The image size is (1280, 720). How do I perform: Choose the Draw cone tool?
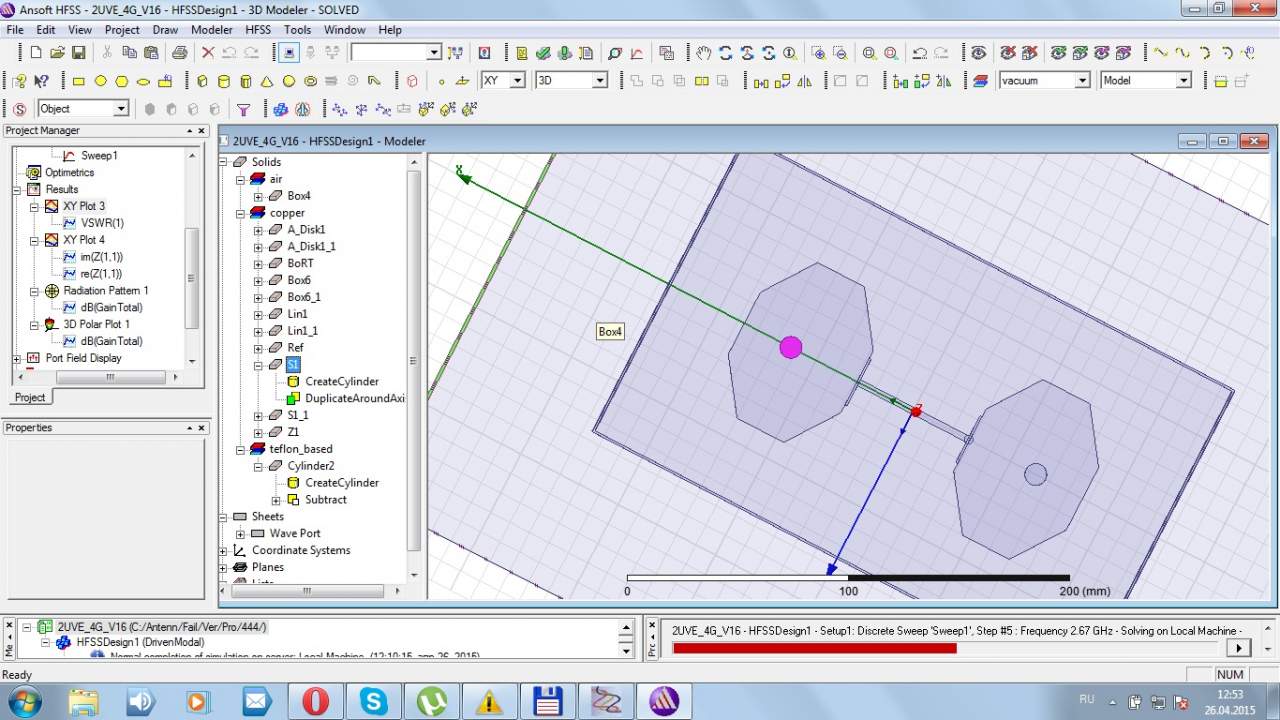pyautogui.click(x=267, y=81)
